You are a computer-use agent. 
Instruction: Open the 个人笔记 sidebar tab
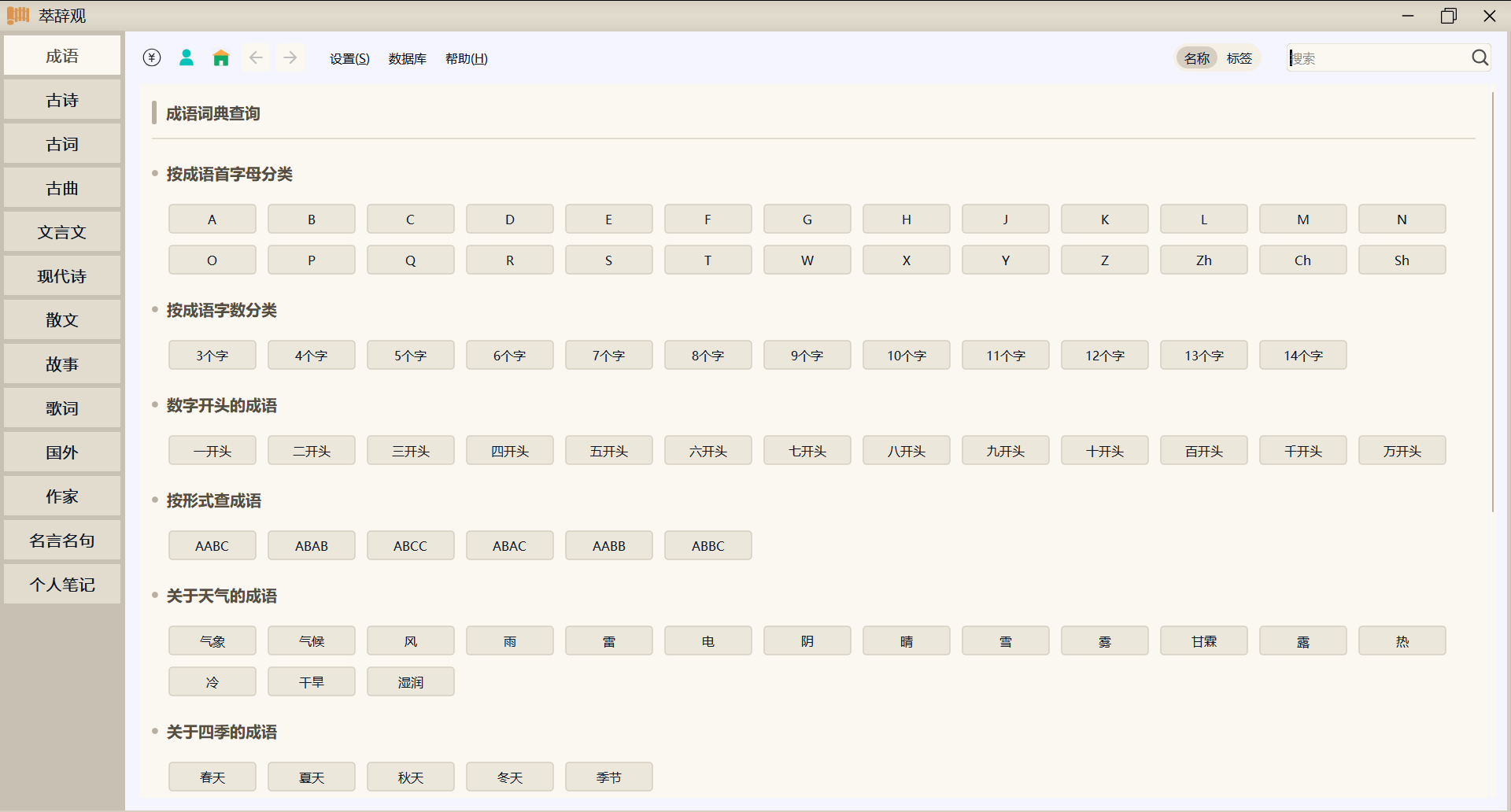click(x=62, y=585)
